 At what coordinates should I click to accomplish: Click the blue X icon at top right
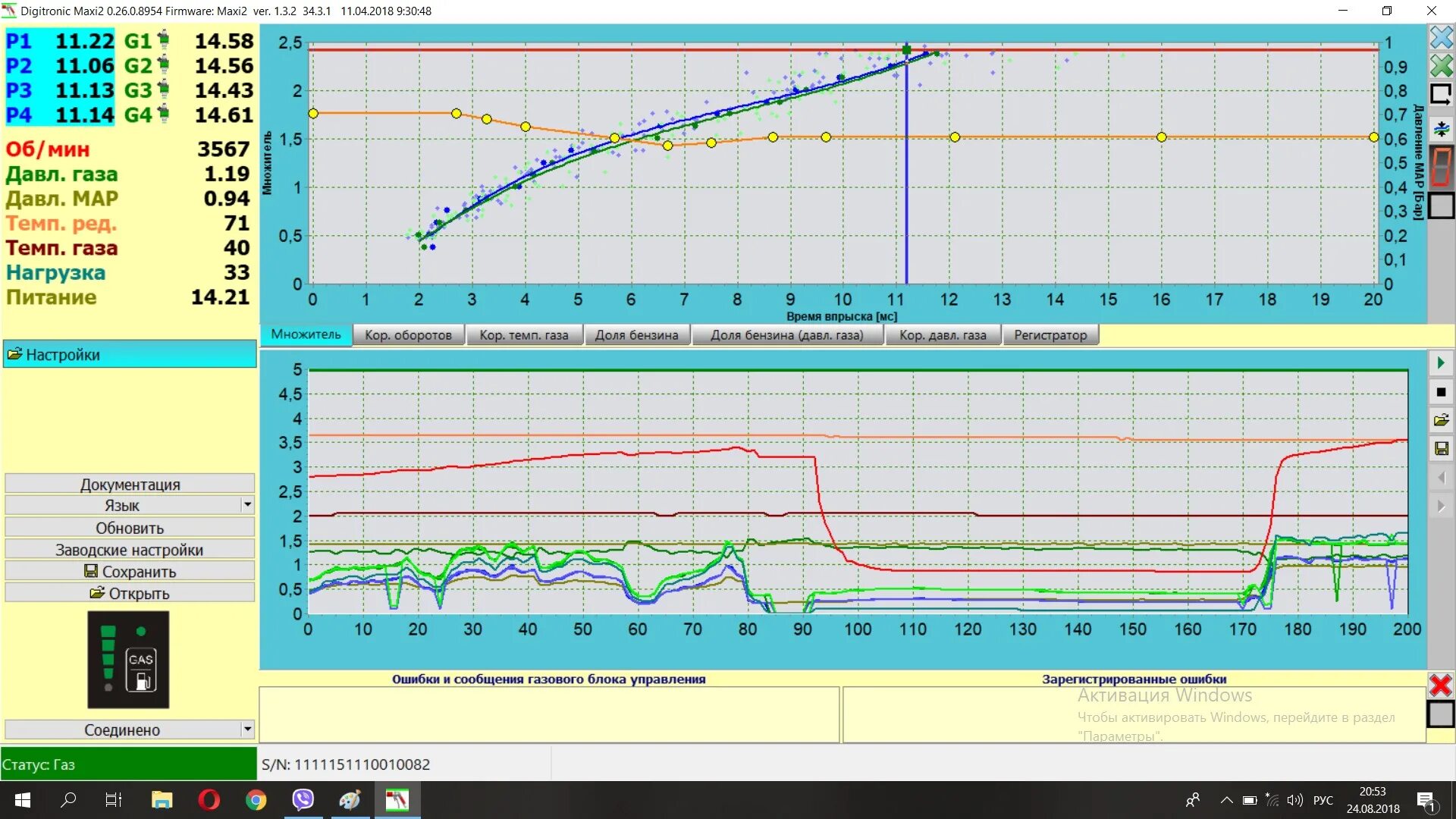pos(1441,37)
